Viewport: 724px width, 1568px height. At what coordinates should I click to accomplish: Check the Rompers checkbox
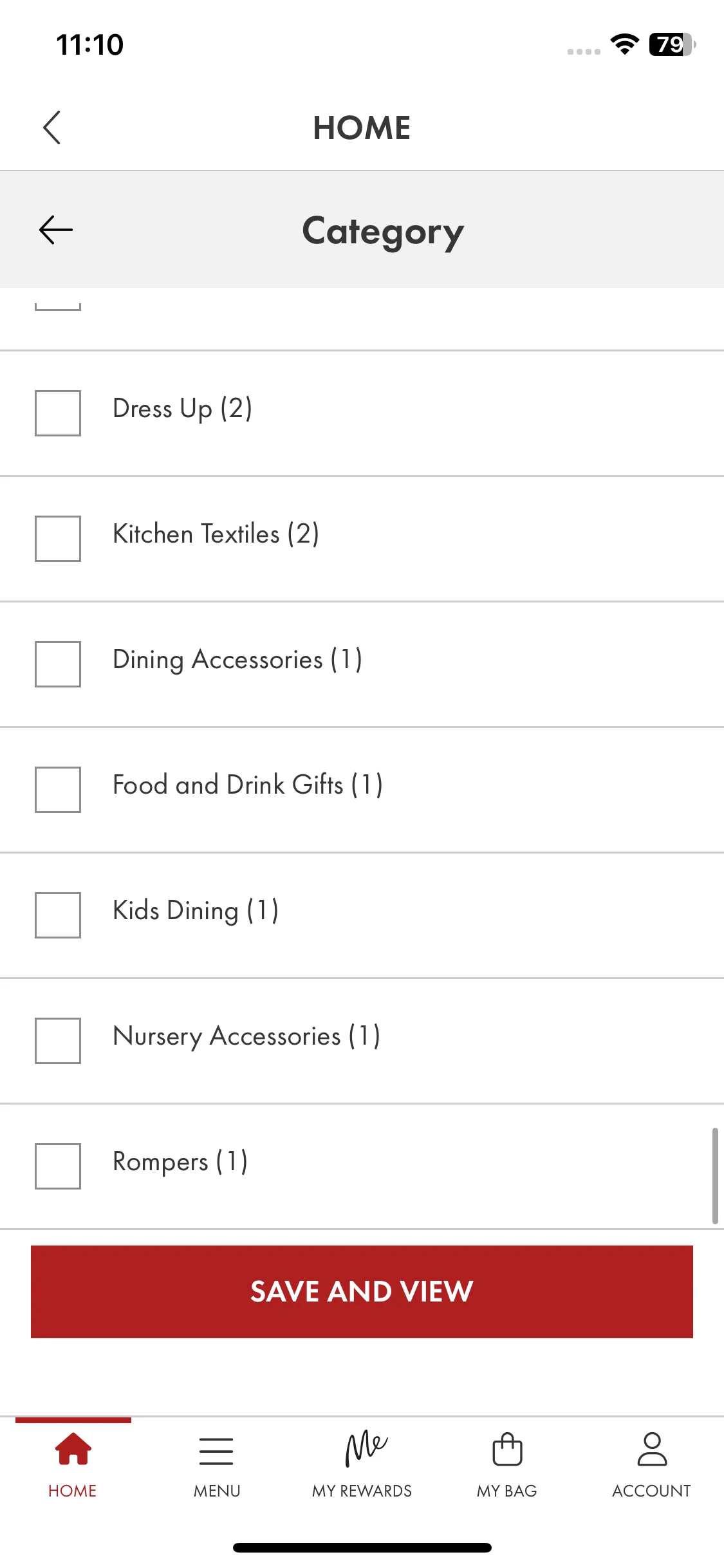pyautogui.click(x=58, y=1166)
